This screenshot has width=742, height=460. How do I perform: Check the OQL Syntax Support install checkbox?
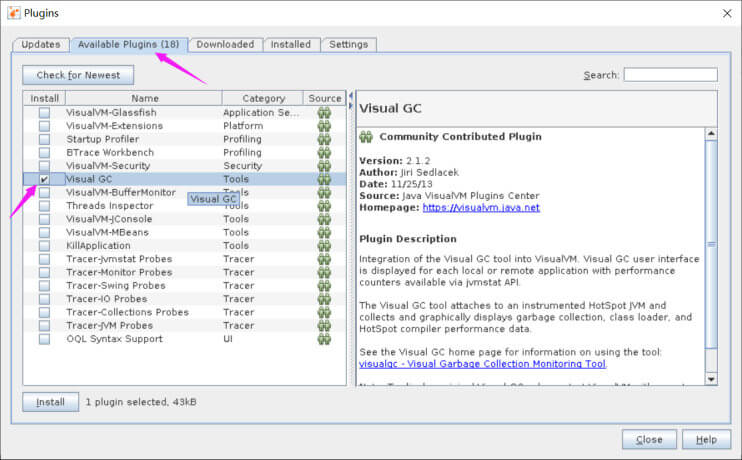coord(44,339)
